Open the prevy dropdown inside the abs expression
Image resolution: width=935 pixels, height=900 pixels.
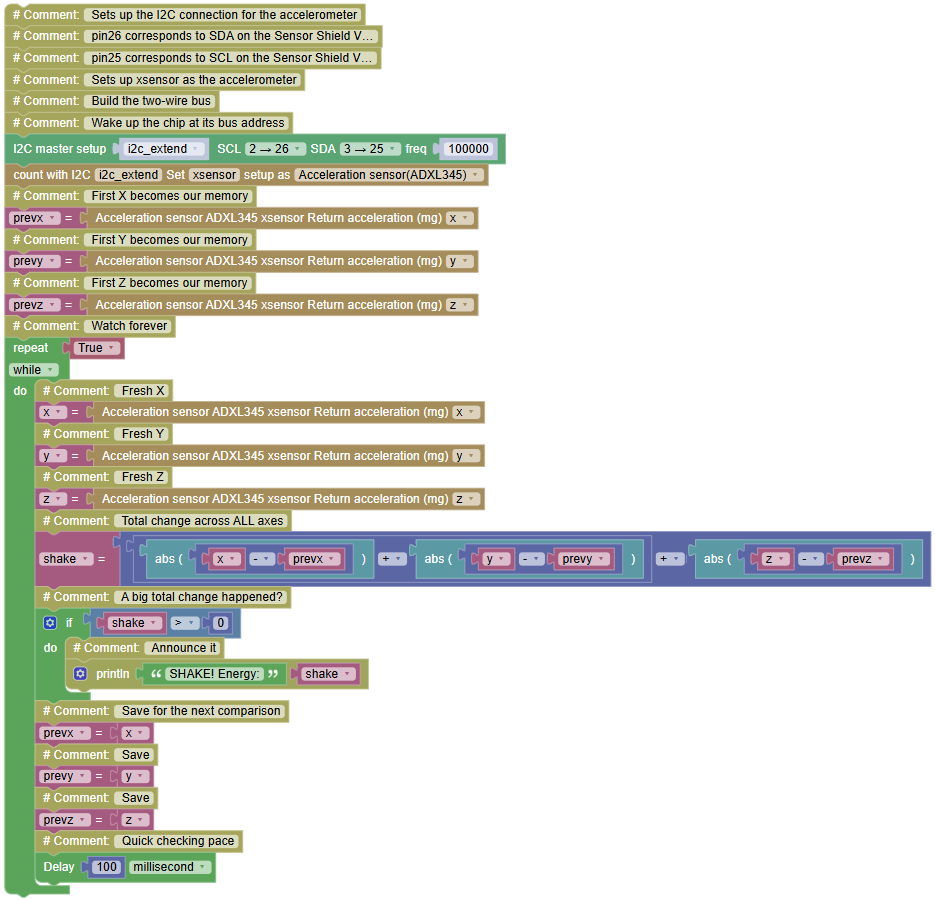pos(584,559)
